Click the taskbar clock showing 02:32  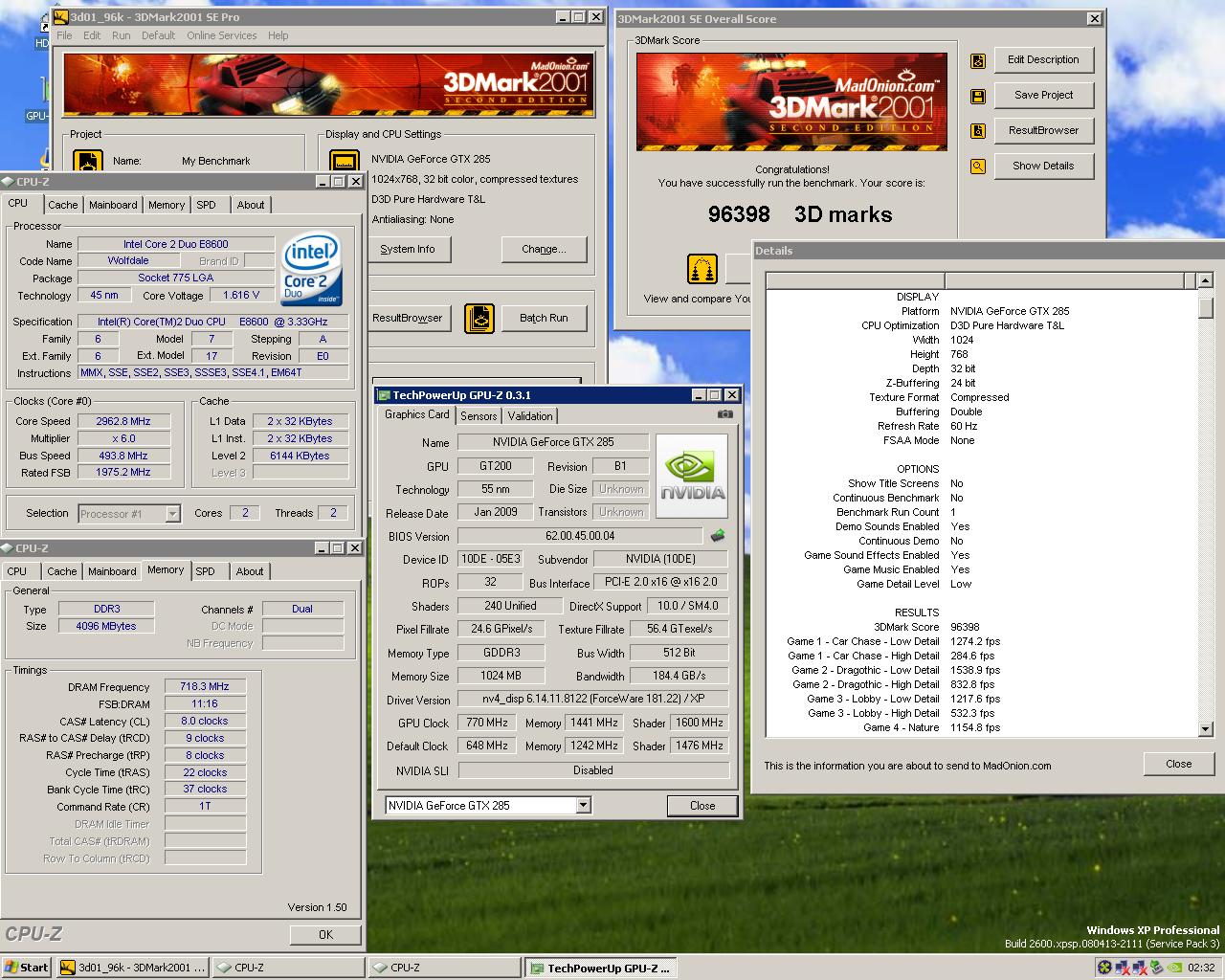point(1201,968)
